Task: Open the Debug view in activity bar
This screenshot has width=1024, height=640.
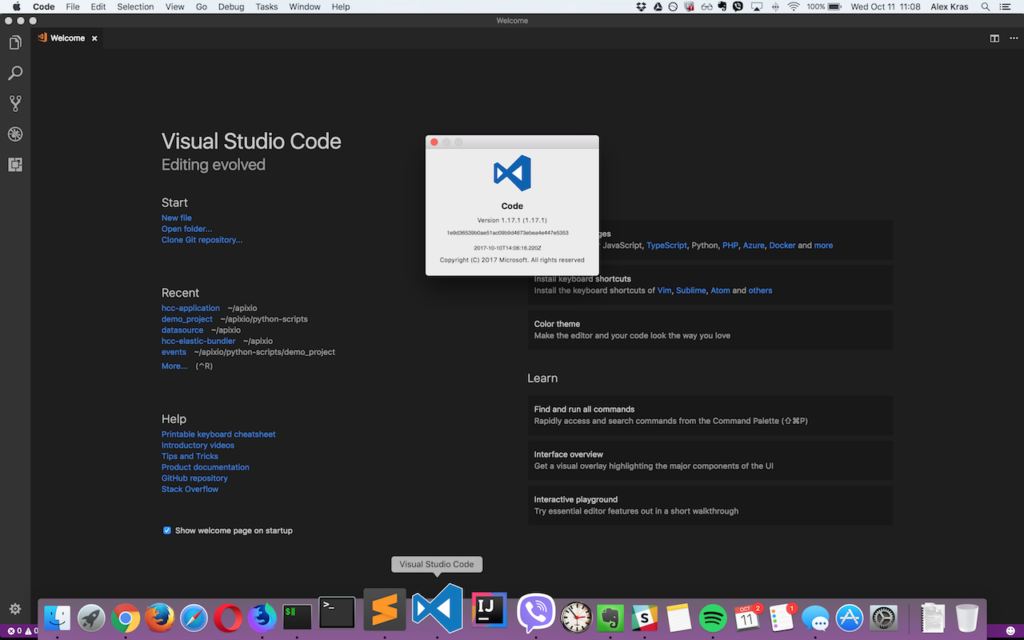Action: [15, 134]
